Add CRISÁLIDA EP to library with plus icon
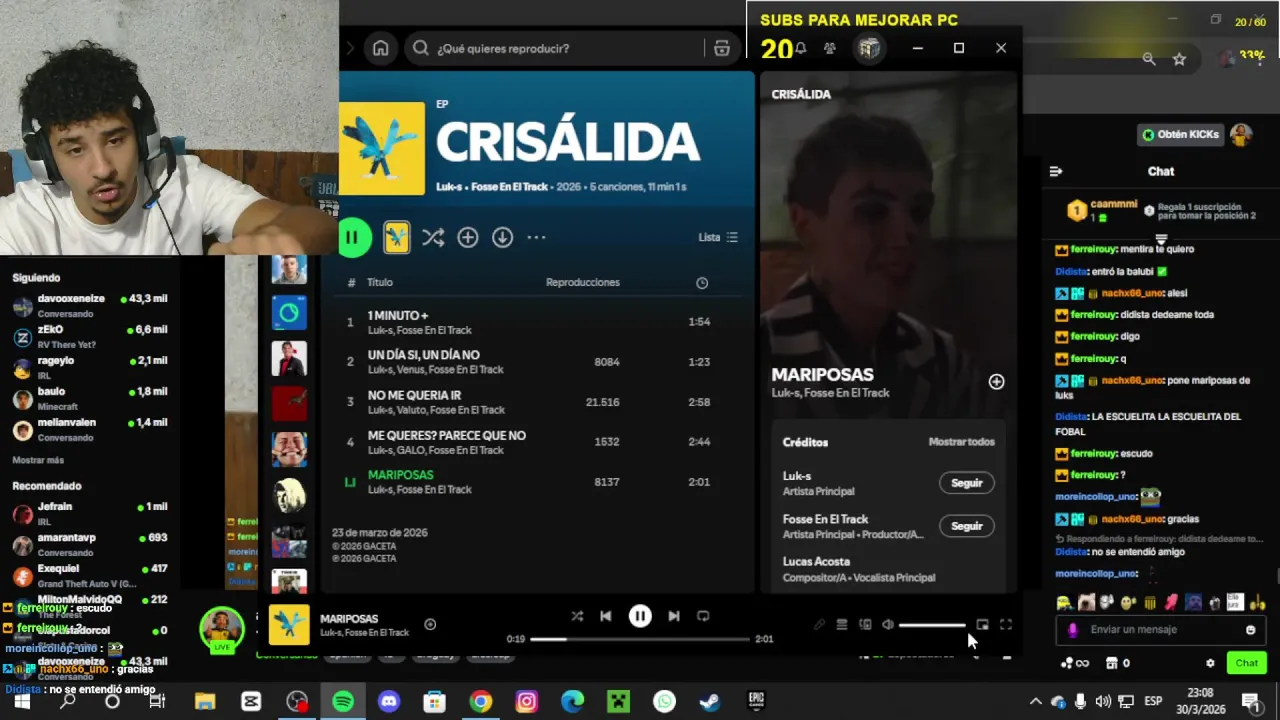Image resolution: width=1280 pixels, height=720 pixels. (467, 237)
